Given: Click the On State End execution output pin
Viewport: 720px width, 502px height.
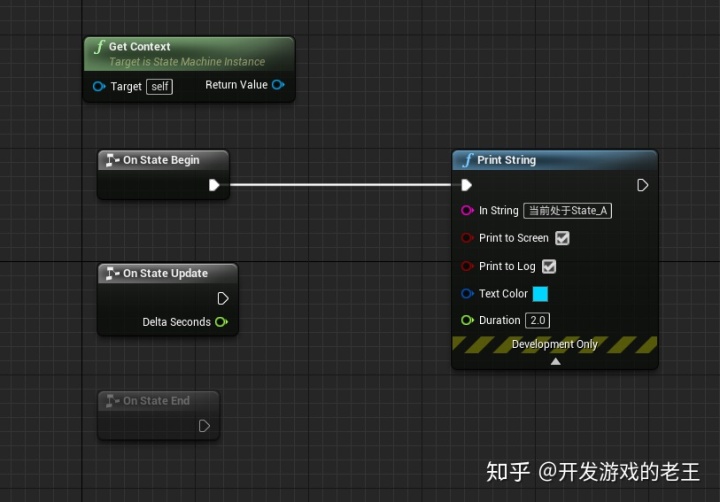Looking at the screenshot, I should [x=204, y=426].
